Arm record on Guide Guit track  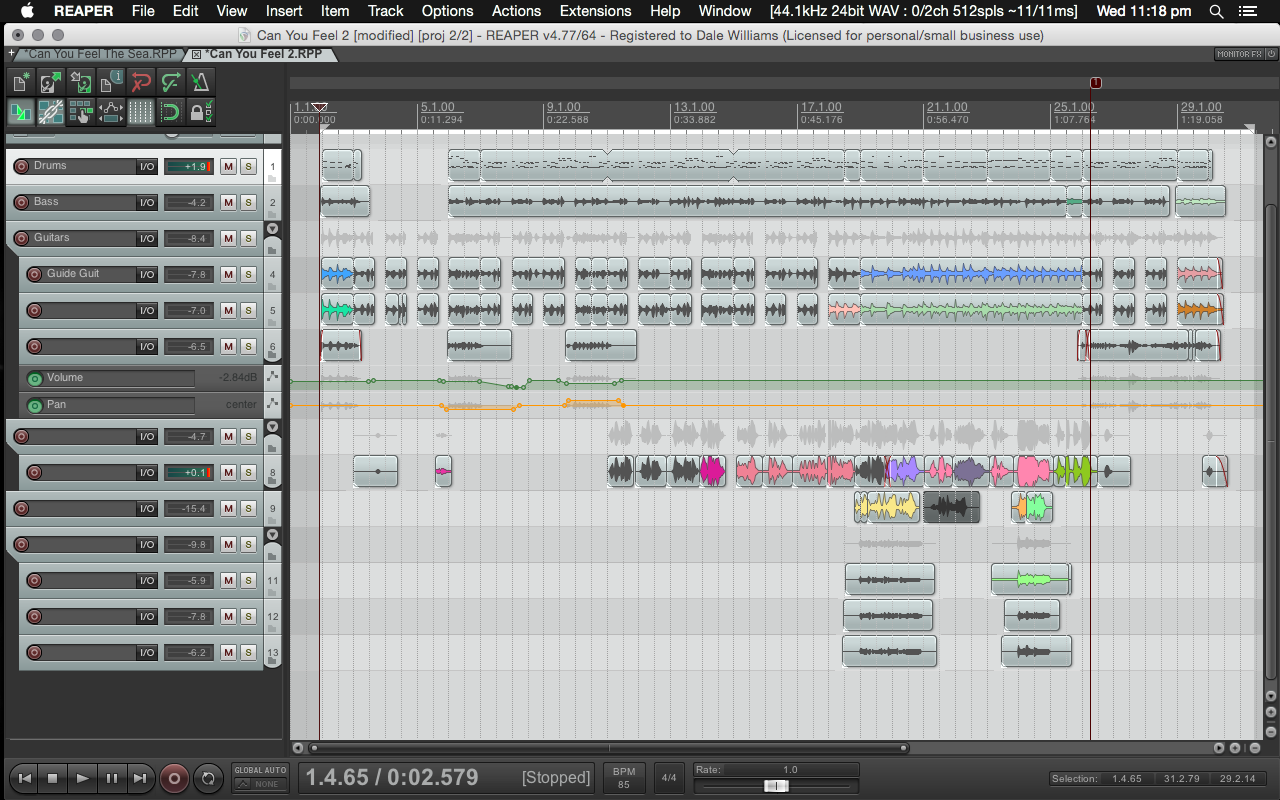pyautogui.click(x=34, y=274)
